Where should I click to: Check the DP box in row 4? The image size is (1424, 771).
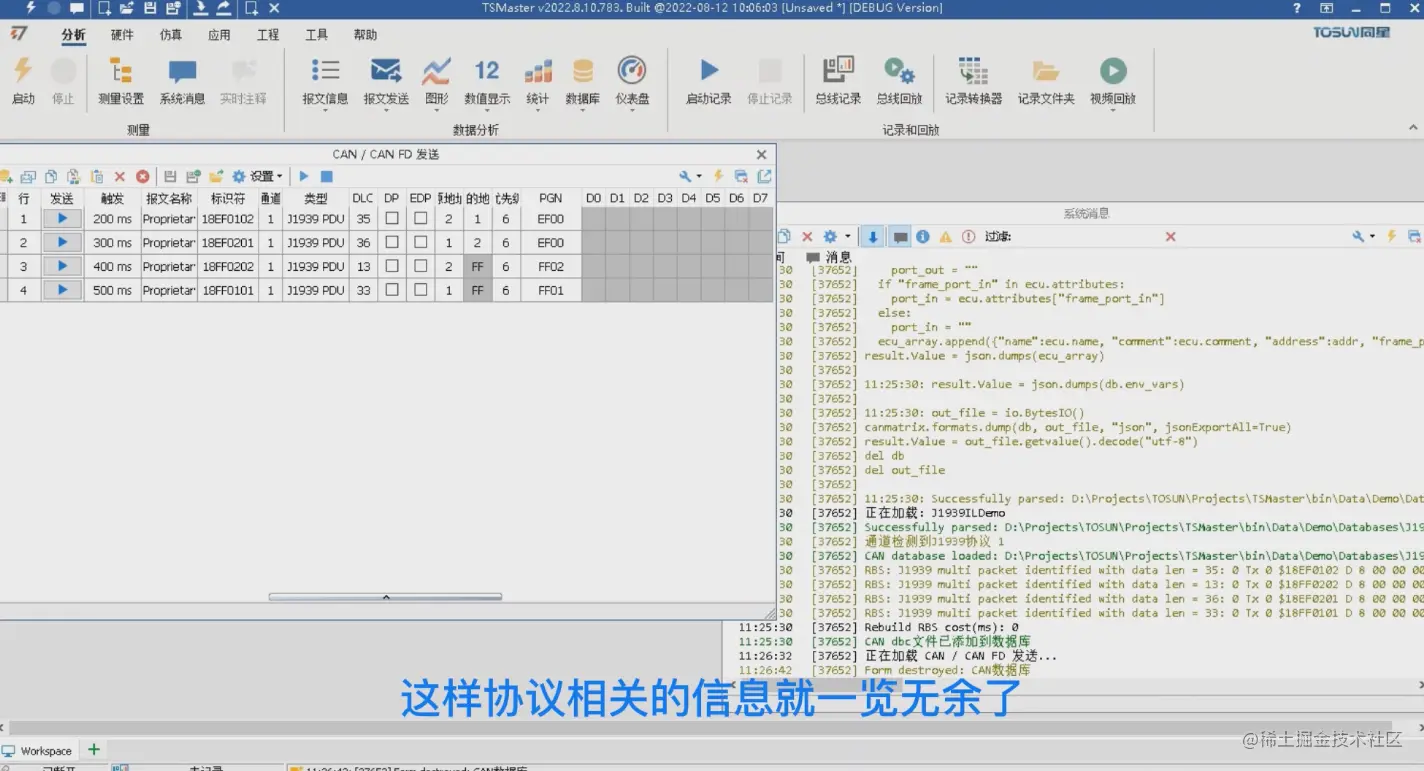click(x=392, y=290)
